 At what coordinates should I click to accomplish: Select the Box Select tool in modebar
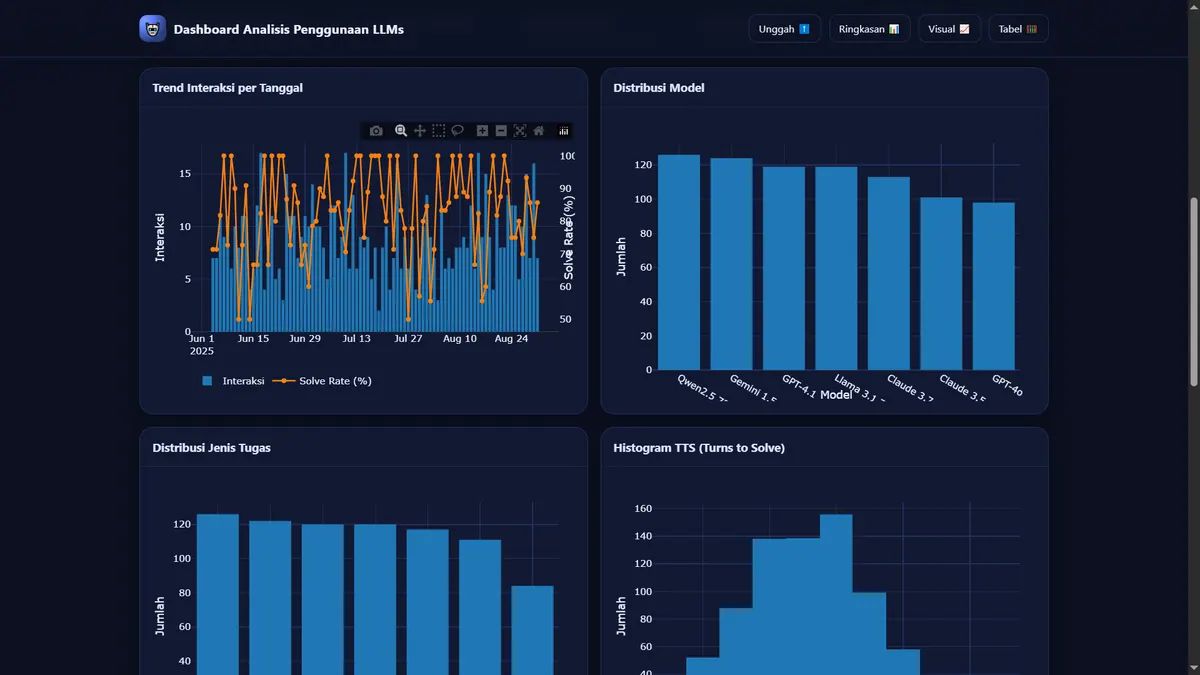click(x=439, y=131)
